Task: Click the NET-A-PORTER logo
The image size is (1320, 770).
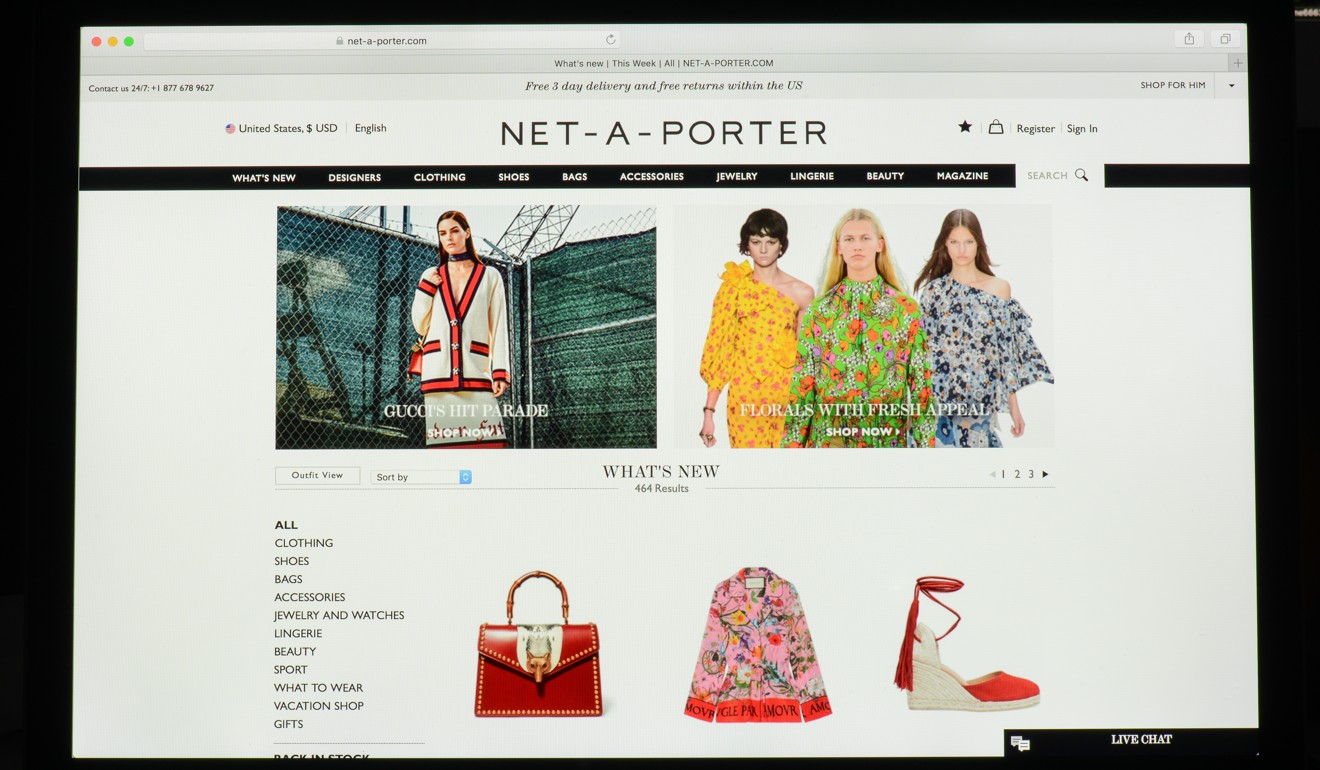Action: [664, 133]
